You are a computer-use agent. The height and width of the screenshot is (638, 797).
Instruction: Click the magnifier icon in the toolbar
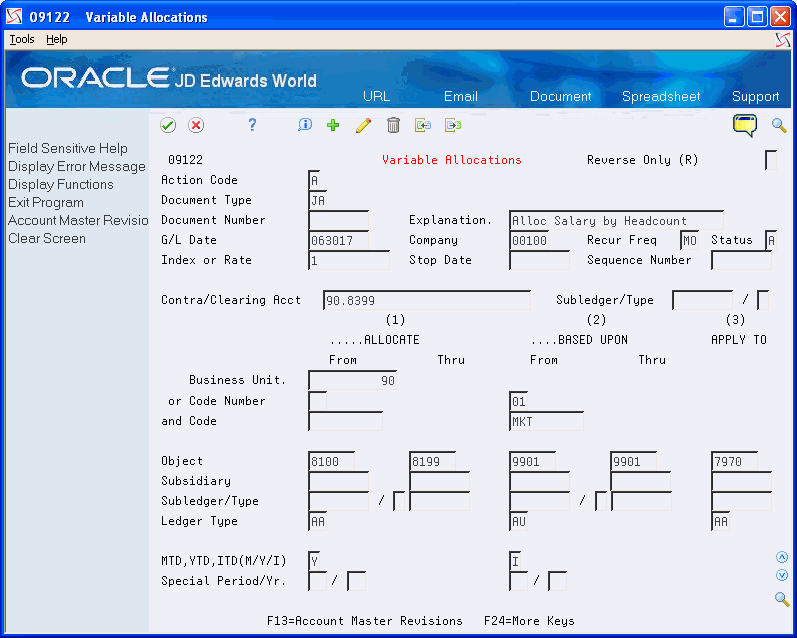click(779, 125)
